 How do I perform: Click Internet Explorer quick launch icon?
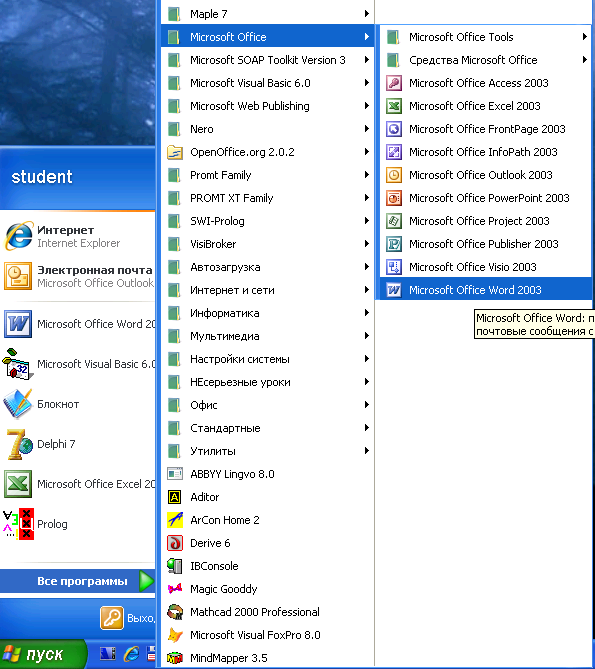coord(131,654)
